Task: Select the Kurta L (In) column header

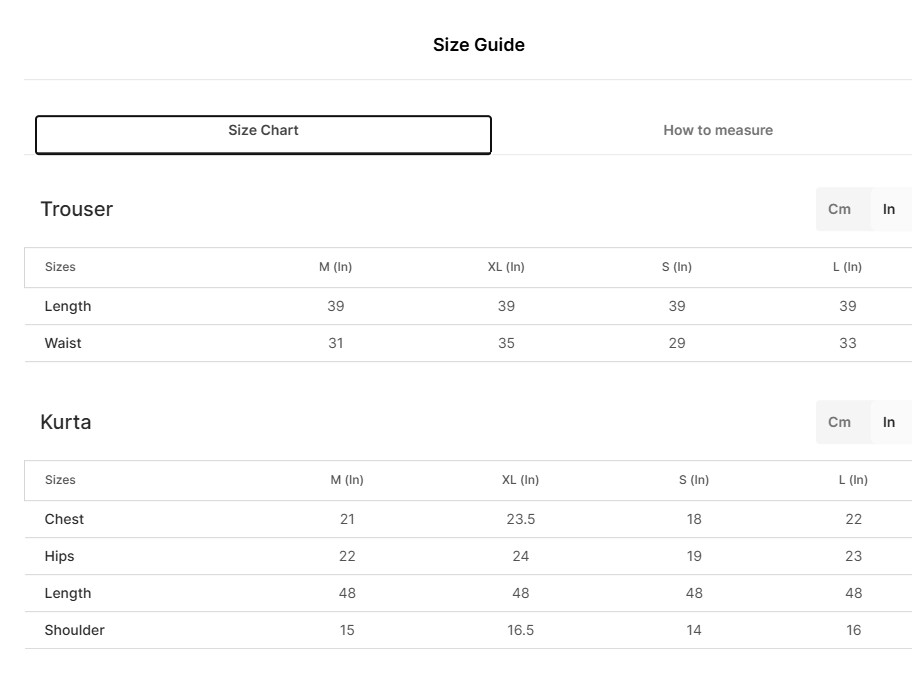Action: pyautogui.click(x=853, y=480)
